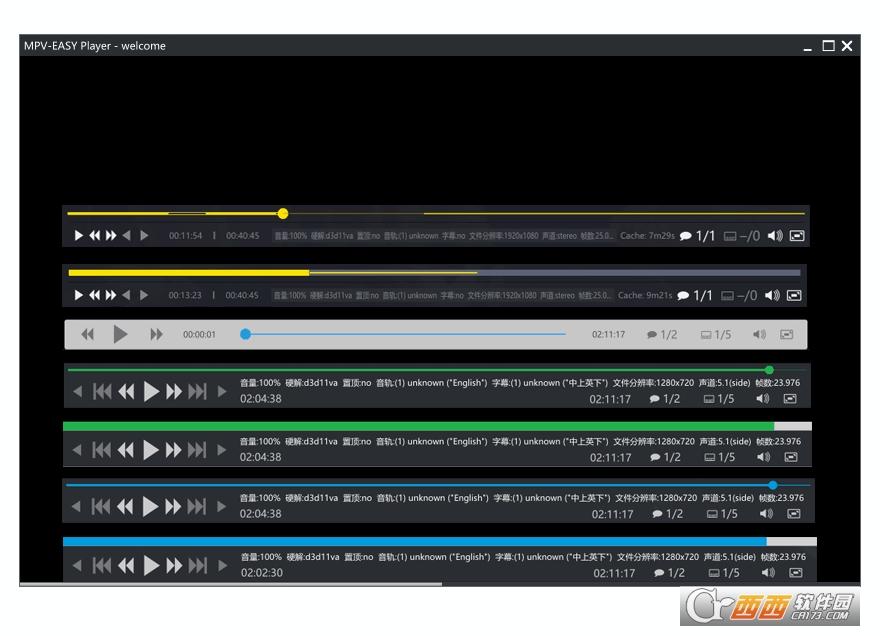Click the round yellow seek knob
The width and height of the screenshot is (880, 636).
283,213
